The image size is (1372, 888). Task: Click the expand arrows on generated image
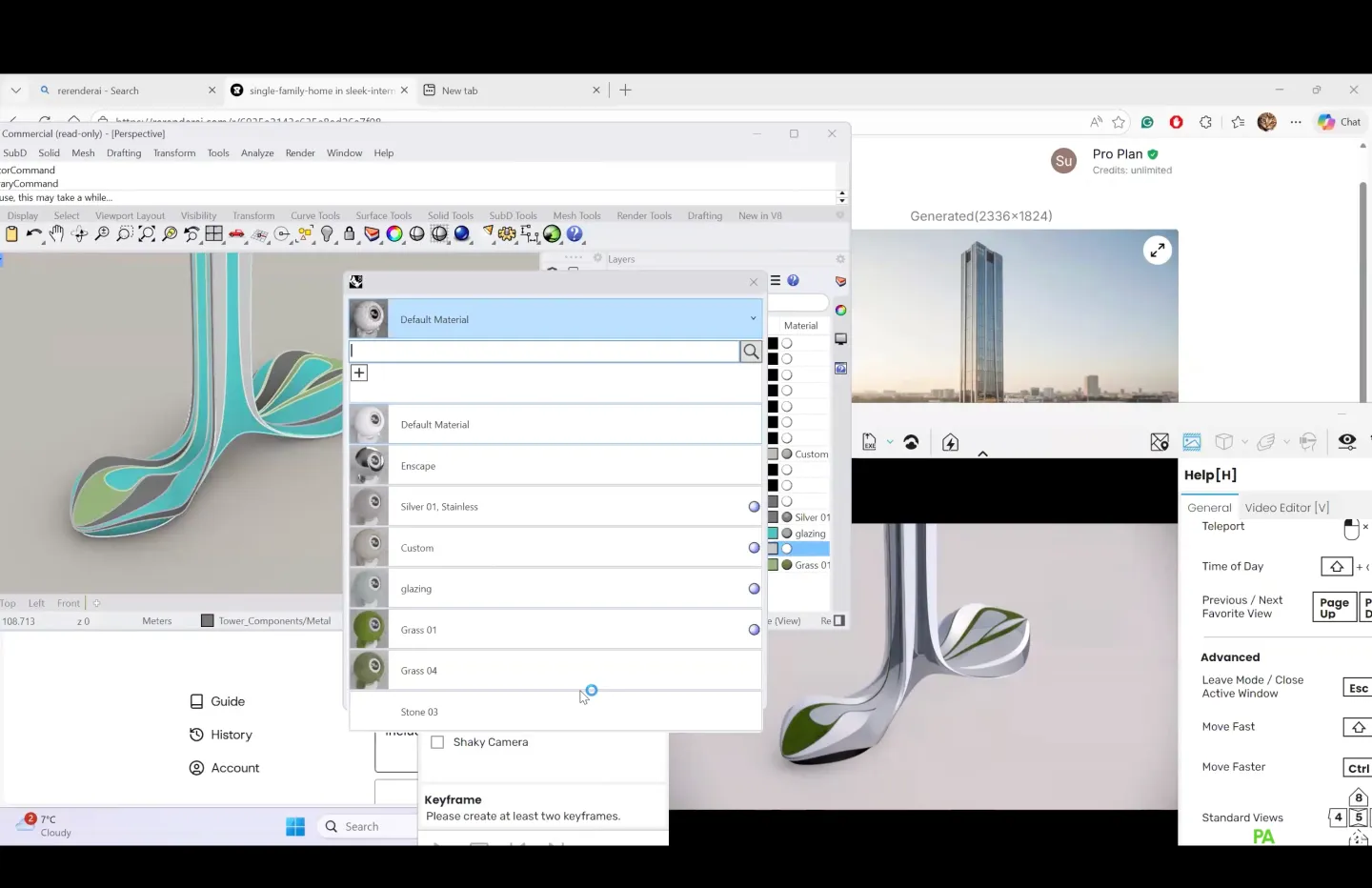pyautogui.click(x=1157, y=251)
